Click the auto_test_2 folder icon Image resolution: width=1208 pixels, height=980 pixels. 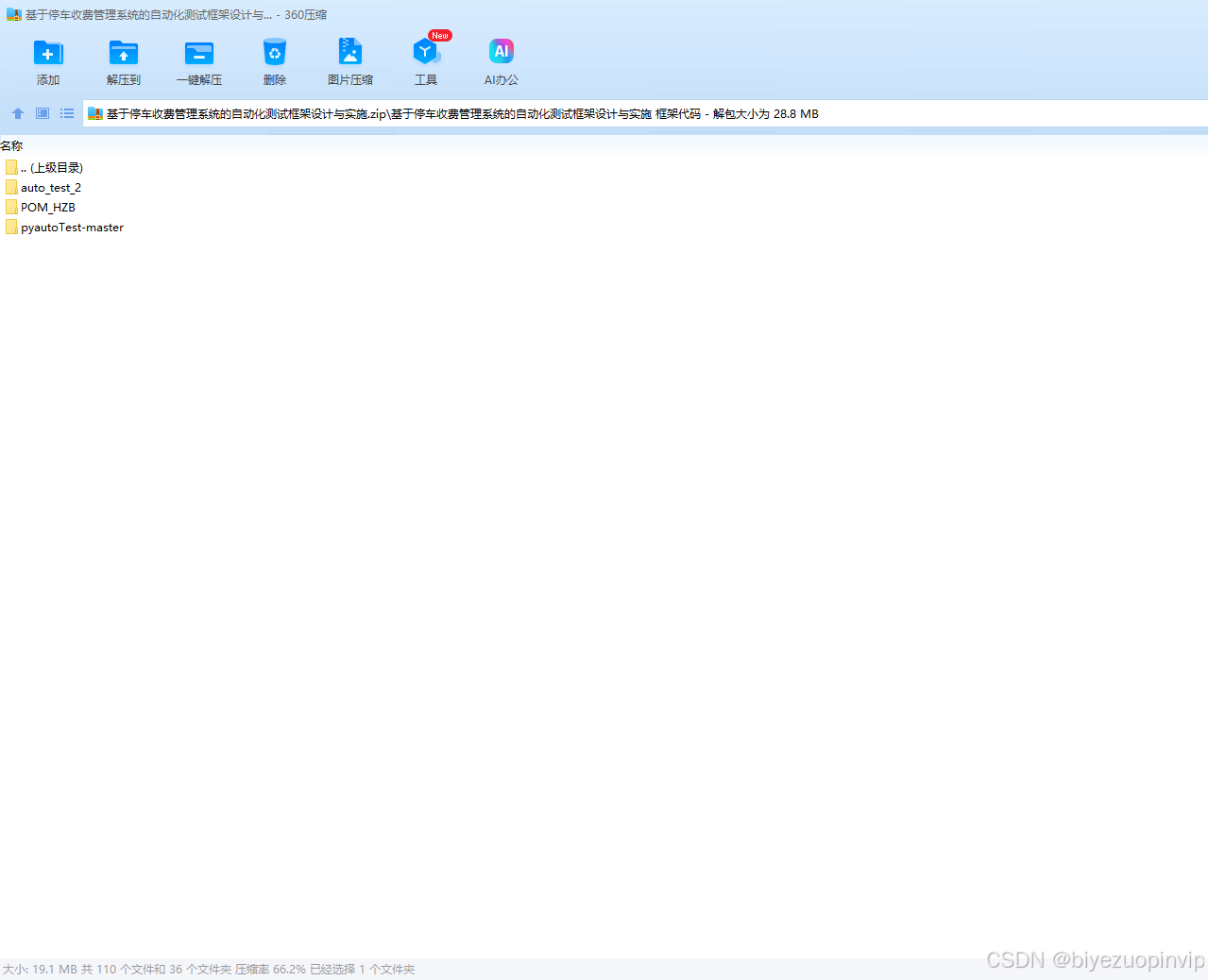click(11, 187)
